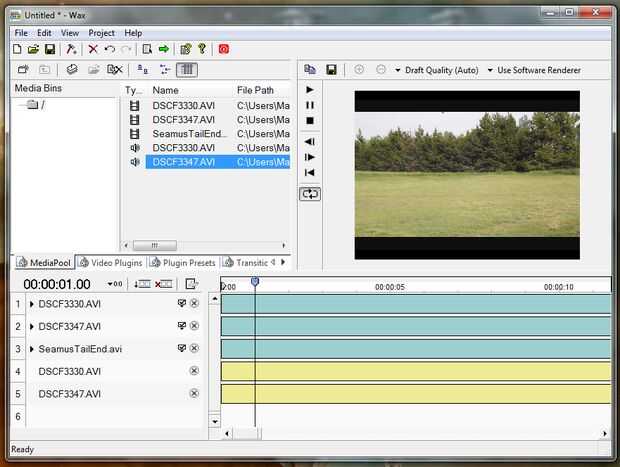Copy preview frame icon in preview toolbar
The height and width of the screenshot is (467, 620).
point(310,70)
